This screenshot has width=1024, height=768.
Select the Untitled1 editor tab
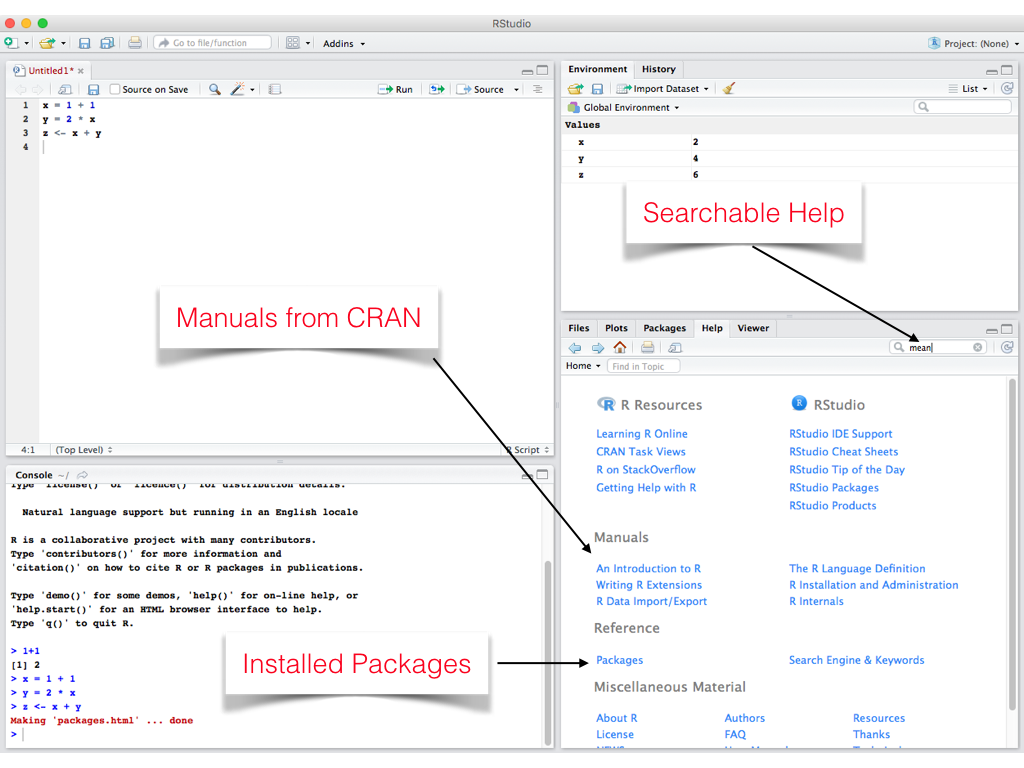click(x=50, y=71)
